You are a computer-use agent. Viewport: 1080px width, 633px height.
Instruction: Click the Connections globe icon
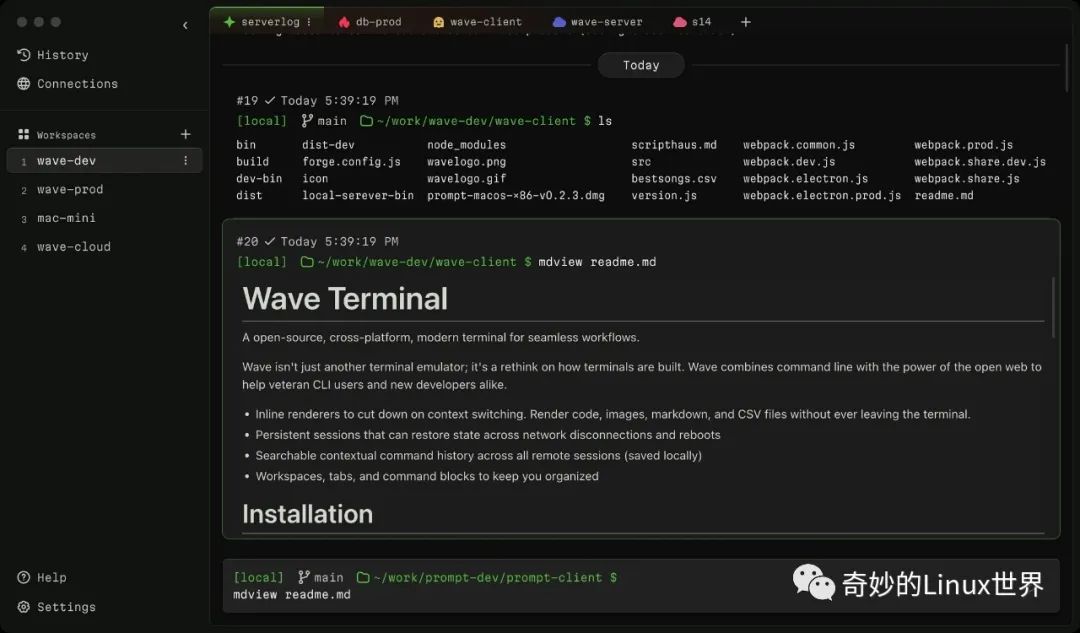click(x=23, y=83)
